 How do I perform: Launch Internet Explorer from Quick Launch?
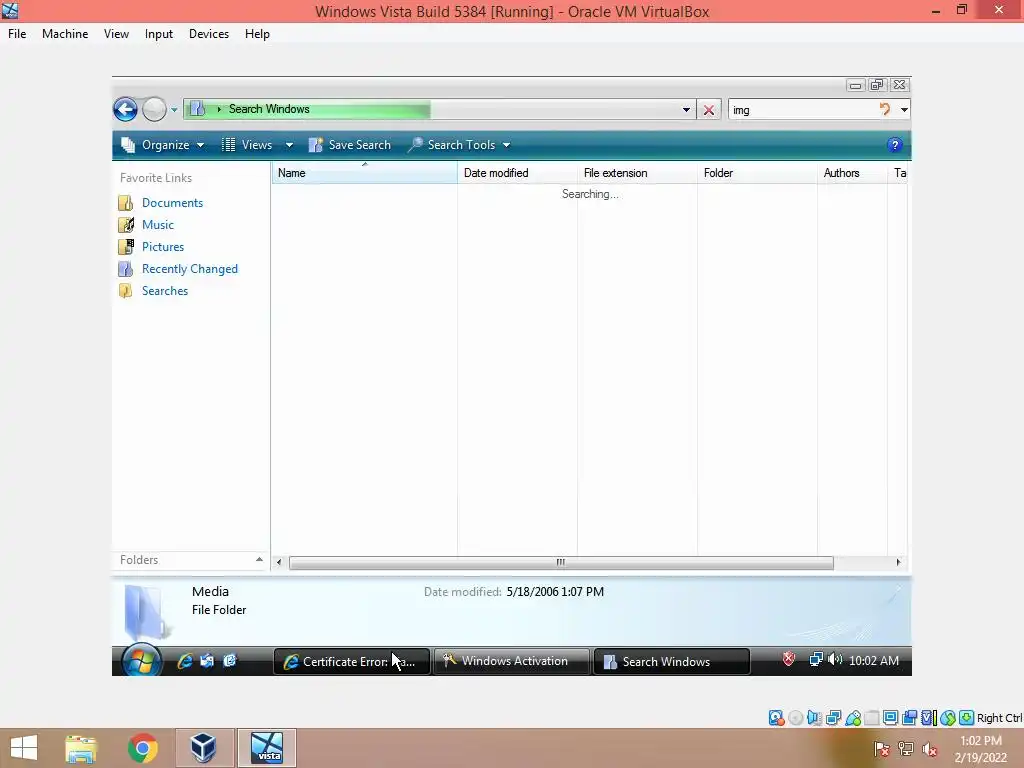pos(185,661)
